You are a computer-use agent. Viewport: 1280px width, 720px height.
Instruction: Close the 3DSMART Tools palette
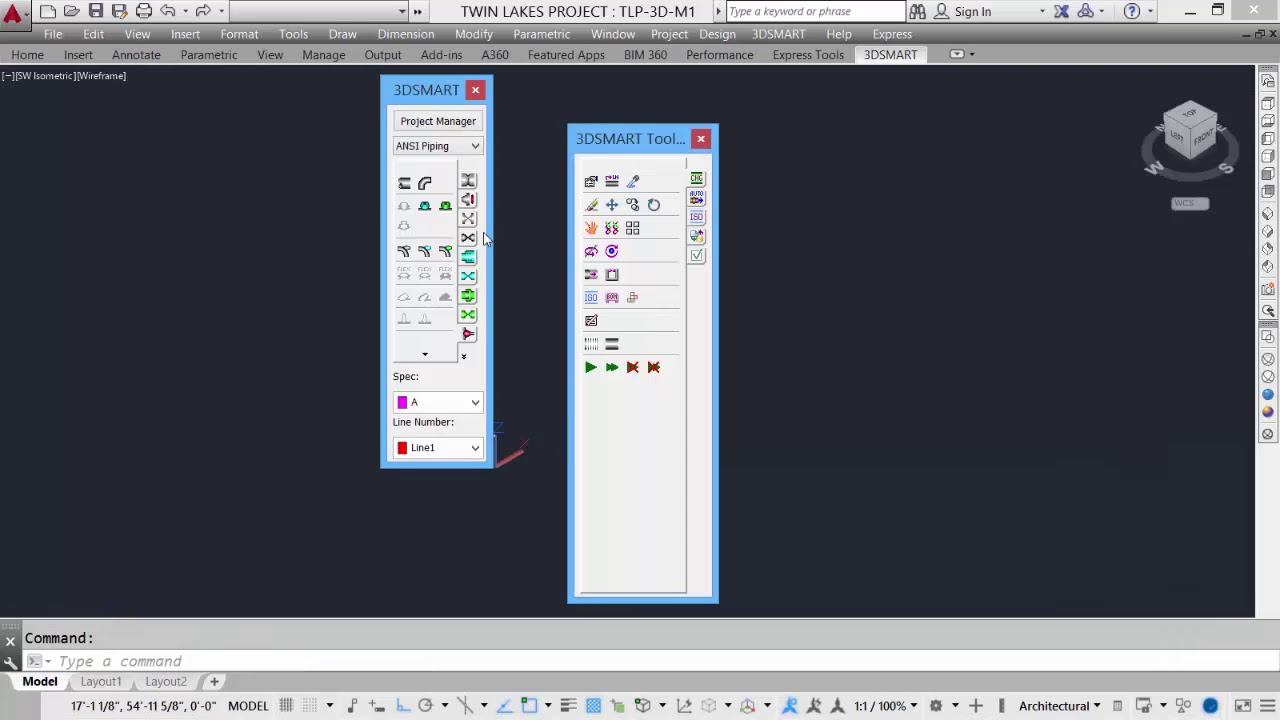[701, 139]
